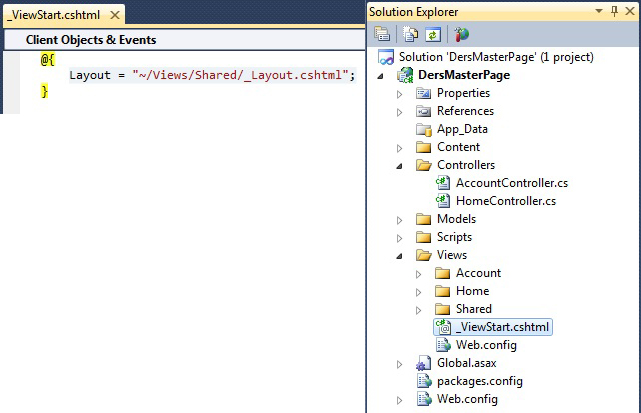Expand the References node

click(x=399, y=112)
